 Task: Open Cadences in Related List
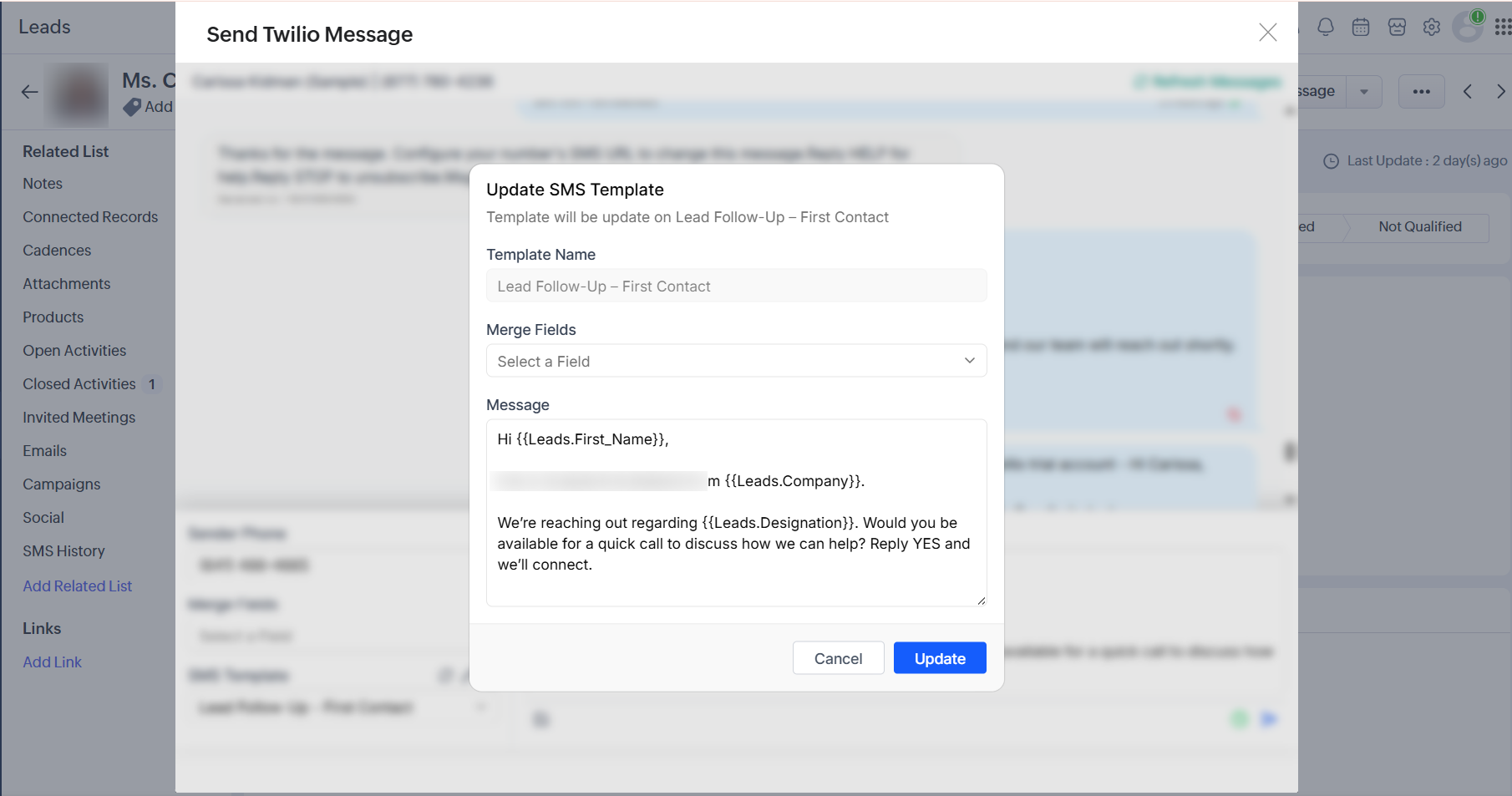(57, 251)
